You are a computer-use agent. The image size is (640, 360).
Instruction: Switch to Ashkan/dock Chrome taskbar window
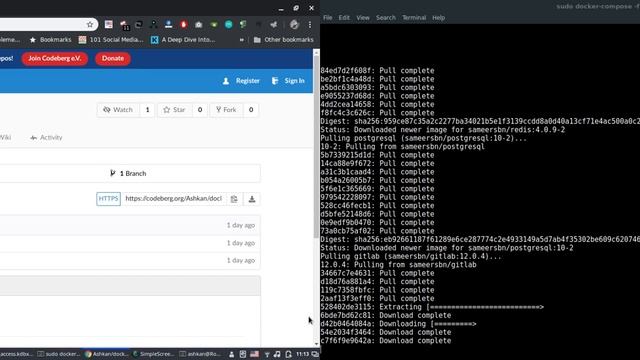[107, 354]
